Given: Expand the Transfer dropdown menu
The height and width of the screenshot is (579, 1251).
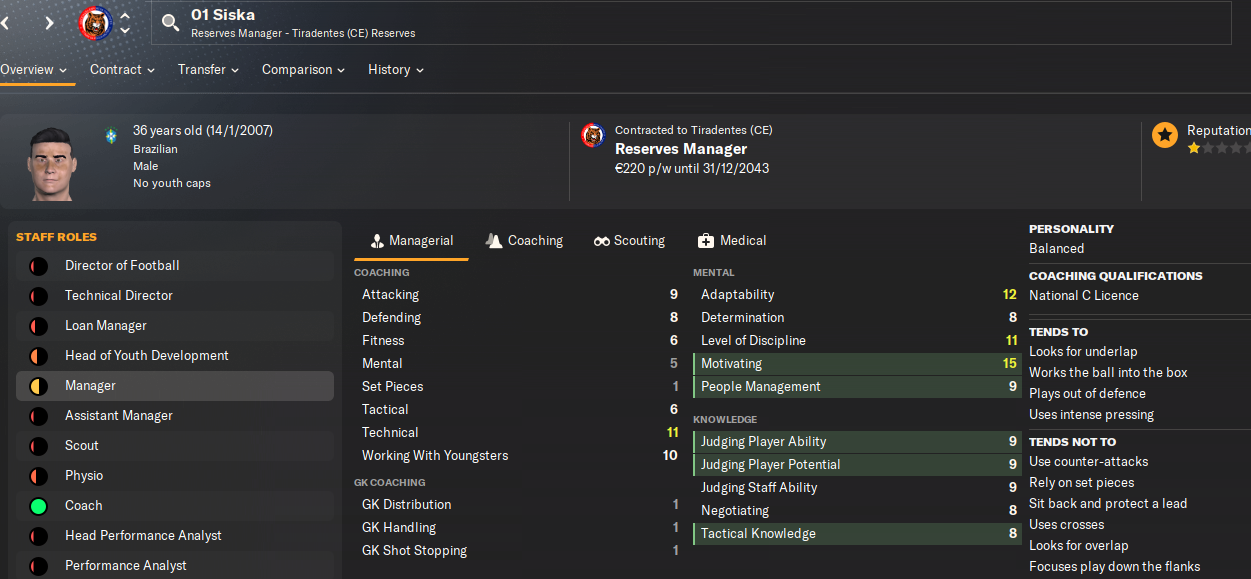Looking at the screenshot, I should [208, 70].
